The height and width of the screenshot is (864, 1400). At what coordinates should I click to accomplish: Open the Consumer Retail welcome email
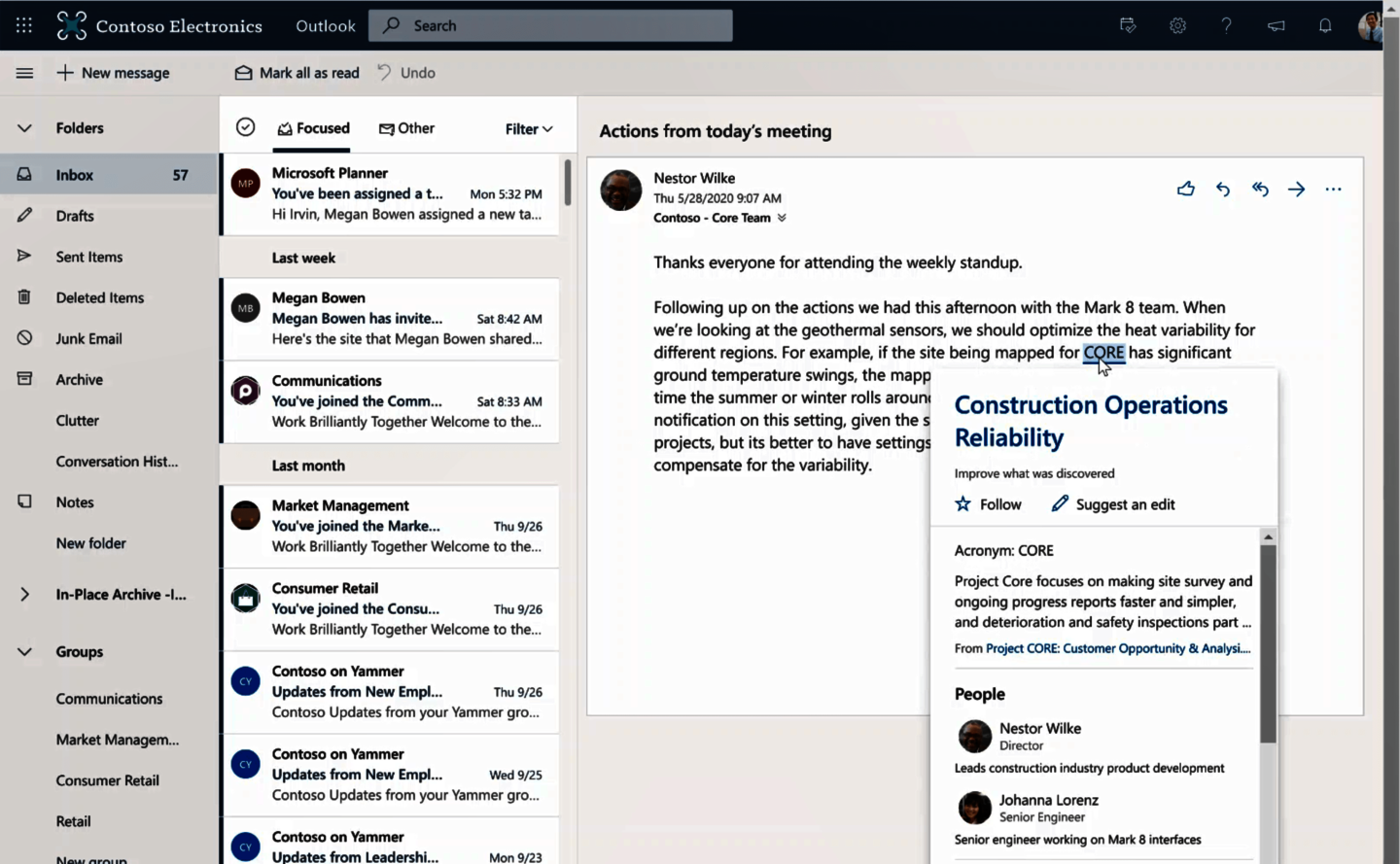coord(390,608)
